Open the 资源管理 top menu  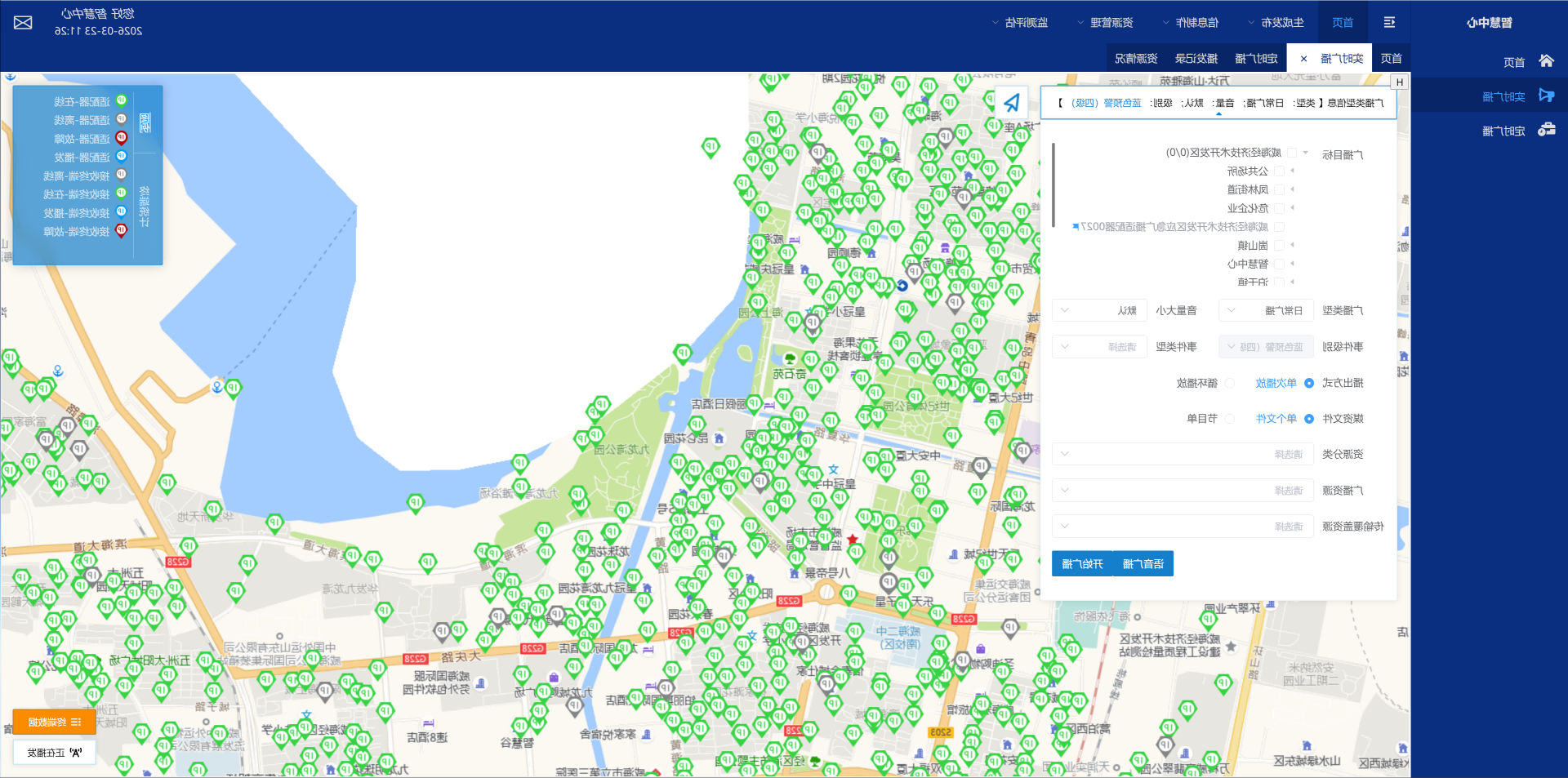[1105, 22]
